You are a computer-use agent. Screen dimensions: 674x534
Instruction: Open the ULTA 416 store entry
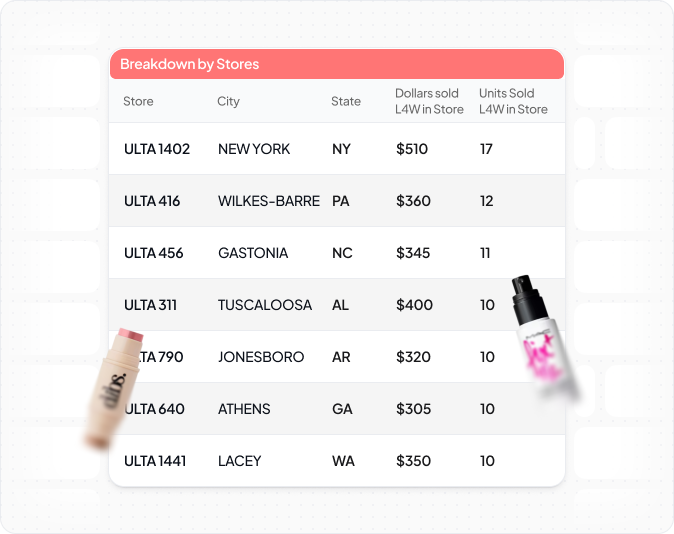pos(152,201)
